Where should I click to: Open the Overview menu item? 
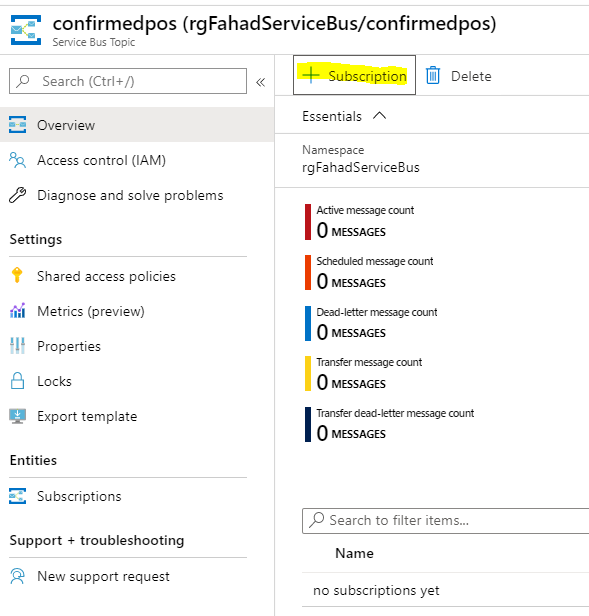click(137, 125)
